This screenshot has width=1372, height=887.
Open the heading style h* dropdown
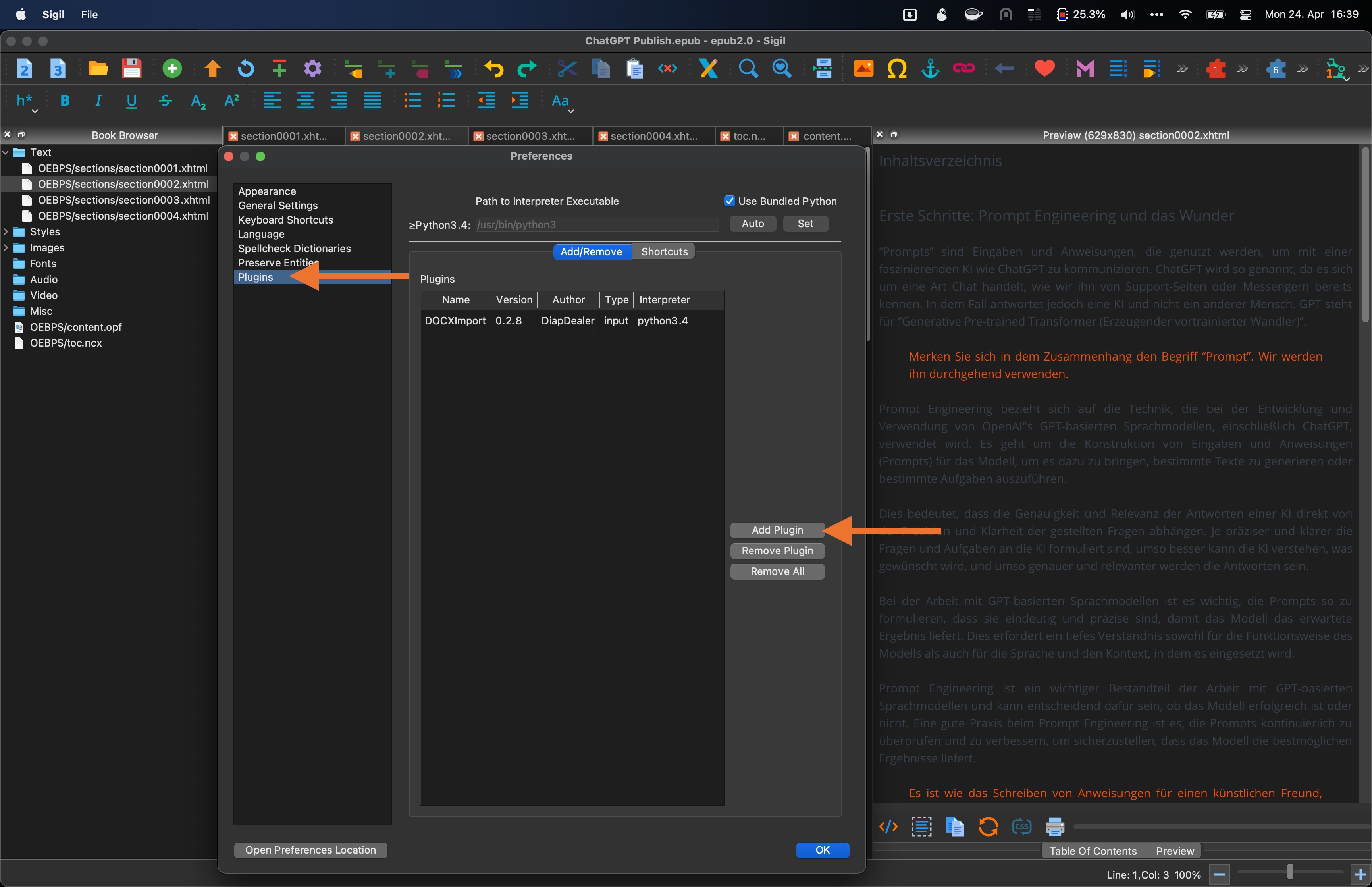[x=26, y=102]
